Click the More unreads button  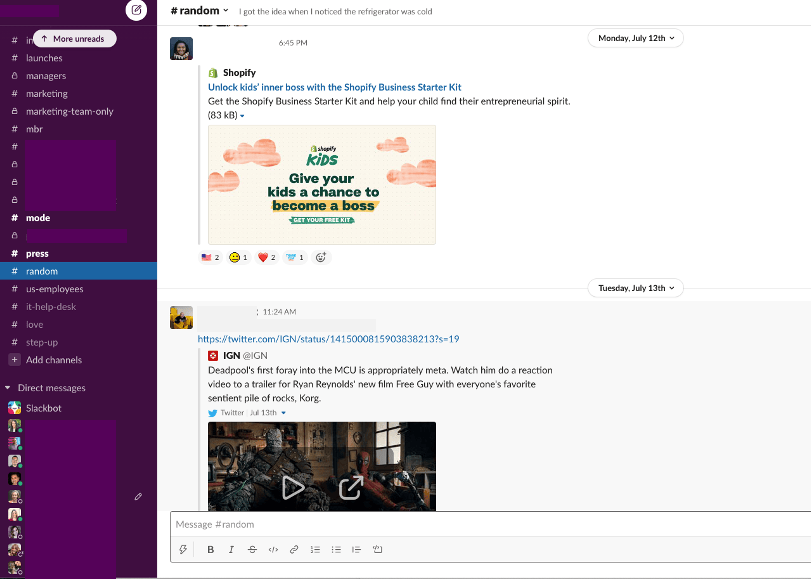75,39
